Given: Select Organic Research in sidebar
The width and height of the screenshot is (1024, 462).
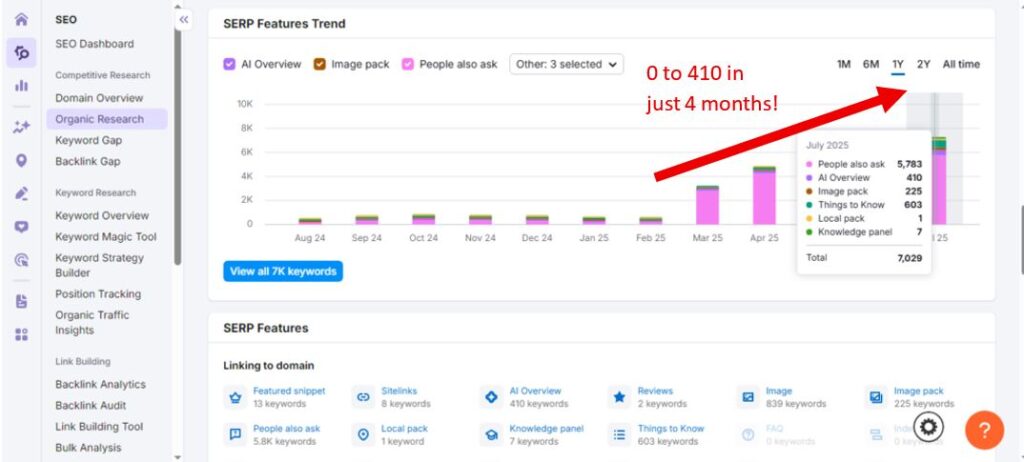Looking at the screenshot, I should (x=106, y=119).
